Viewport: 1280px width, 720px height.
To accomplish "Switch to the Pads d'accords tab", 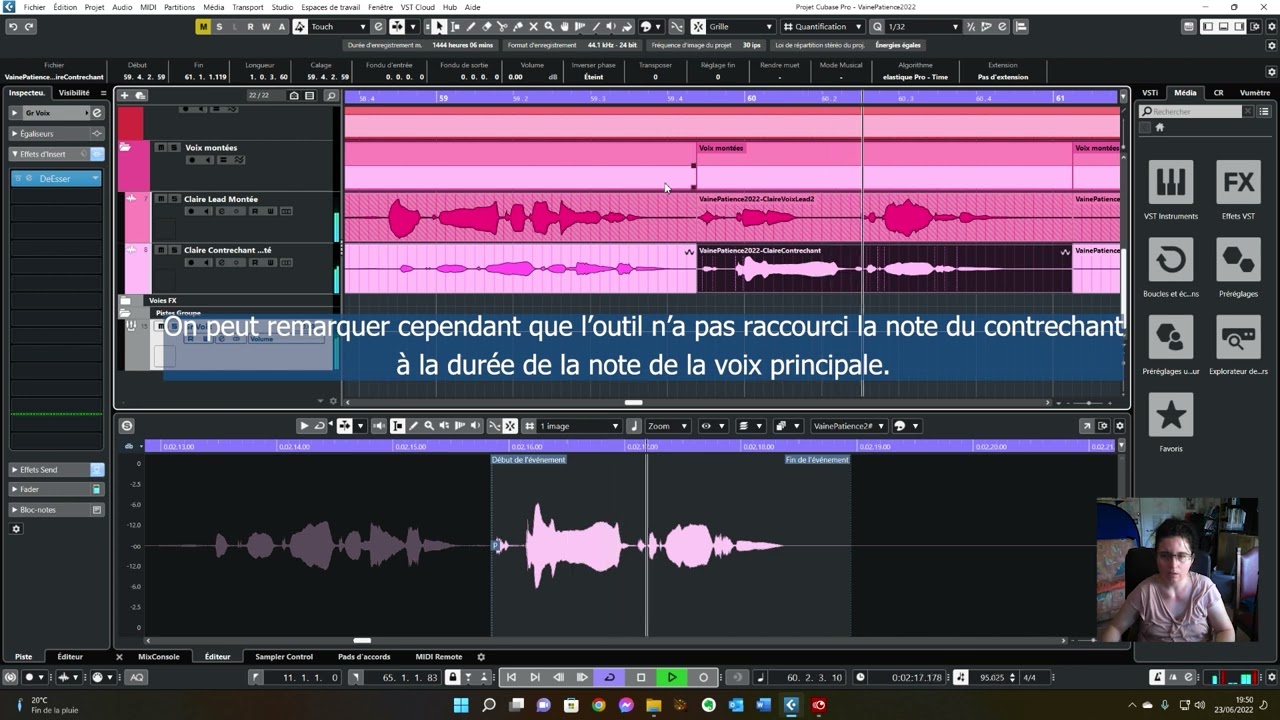I will (364, 657).
